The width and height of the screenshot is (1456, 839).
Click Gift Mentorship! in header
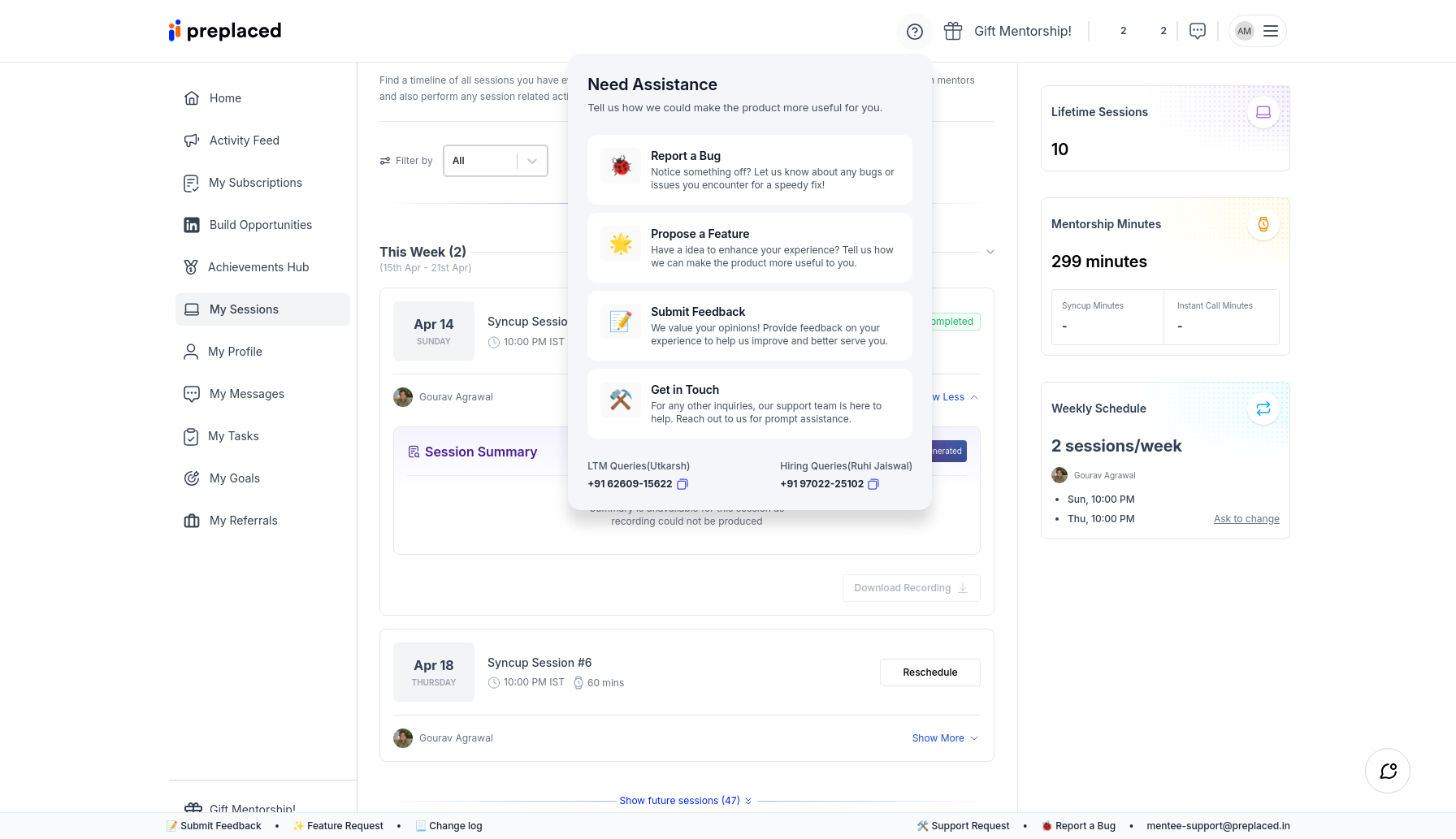(1023, 31)
